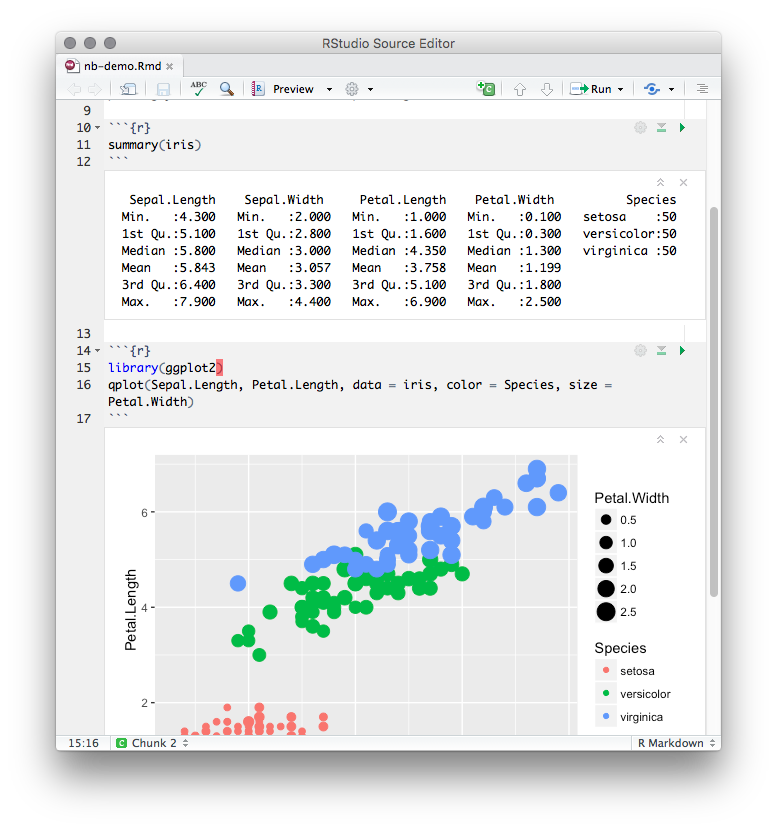Click setosa red swatch in legend

(x=606, y=670)
